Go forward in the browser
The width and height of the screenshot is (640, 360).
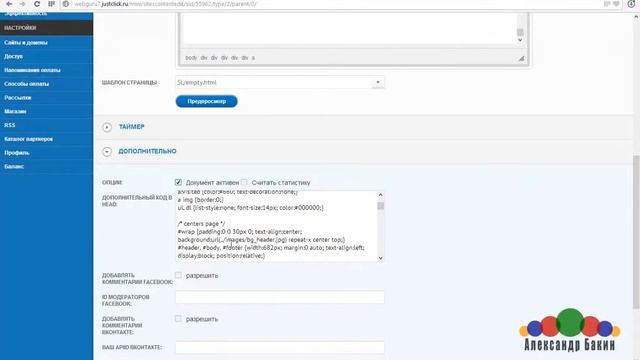[22, 4]
